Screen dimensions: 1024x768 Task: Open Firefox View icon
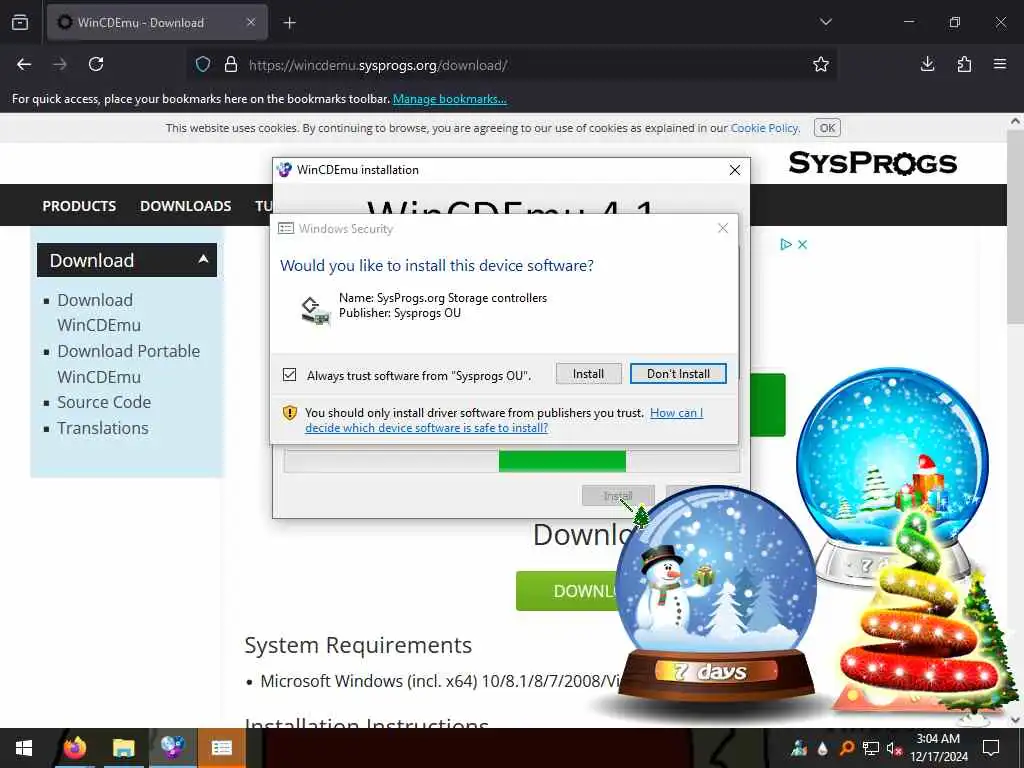click(x=20, y=22)
